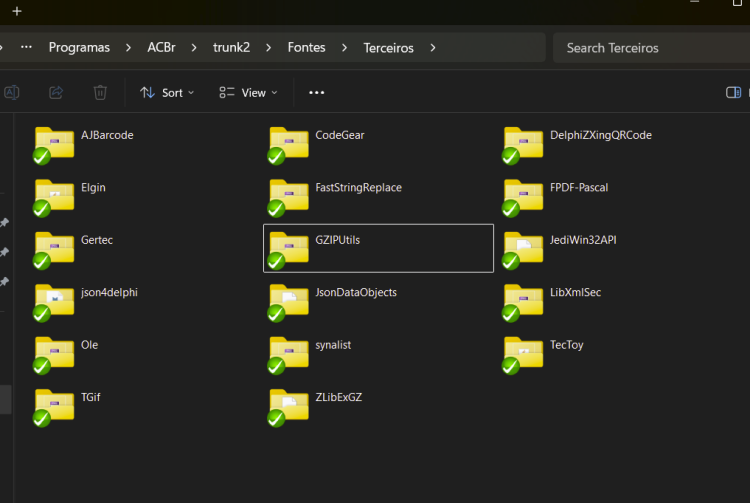
Task: Click the synalist folder name
Action: tap(333, 345)
